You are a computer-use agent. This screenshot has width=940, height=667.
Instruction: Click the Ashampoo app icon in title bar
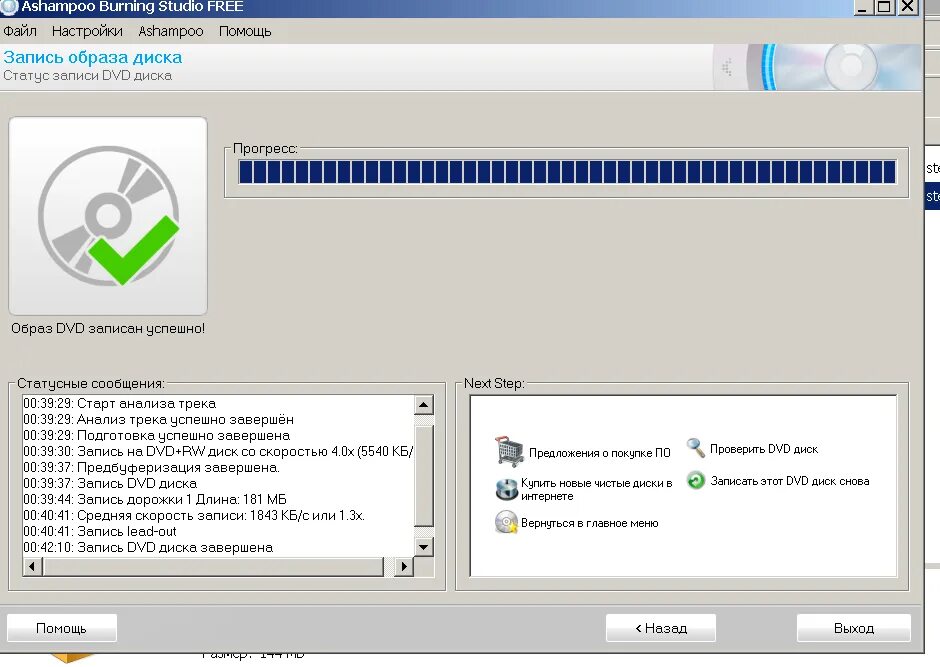(9, 7)
